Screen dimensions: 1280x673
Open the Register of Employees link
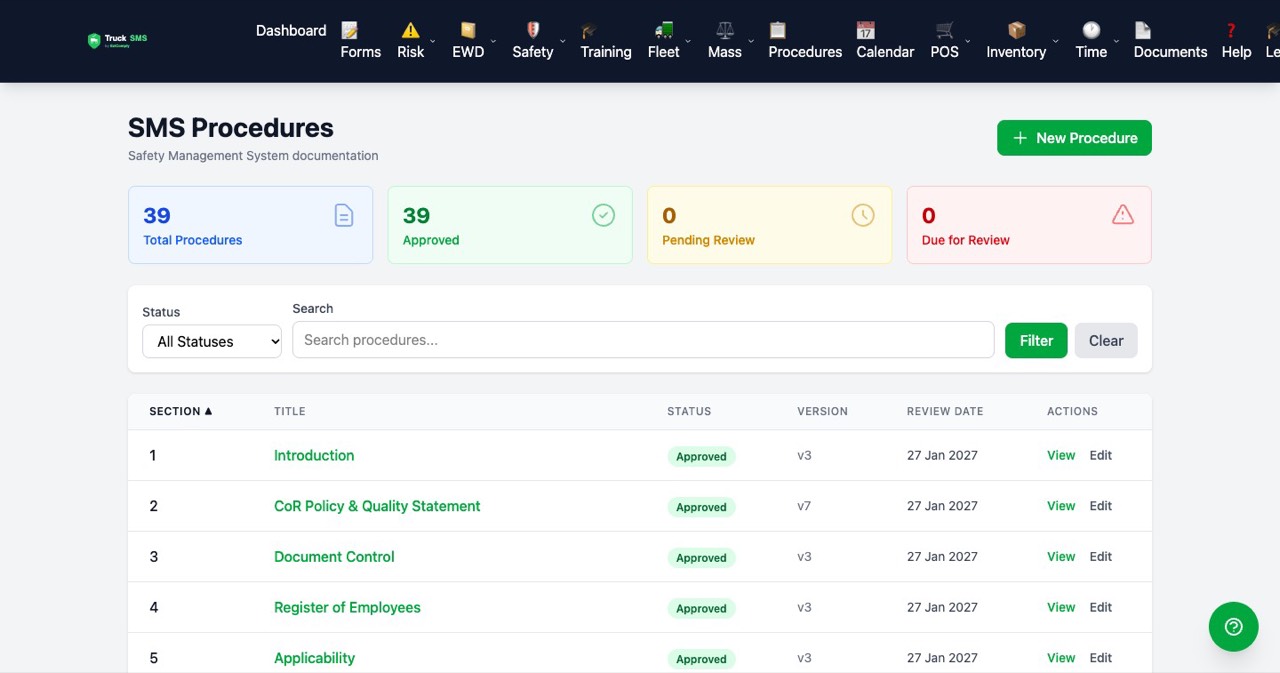pyautogui.click(x=347, y=608)
